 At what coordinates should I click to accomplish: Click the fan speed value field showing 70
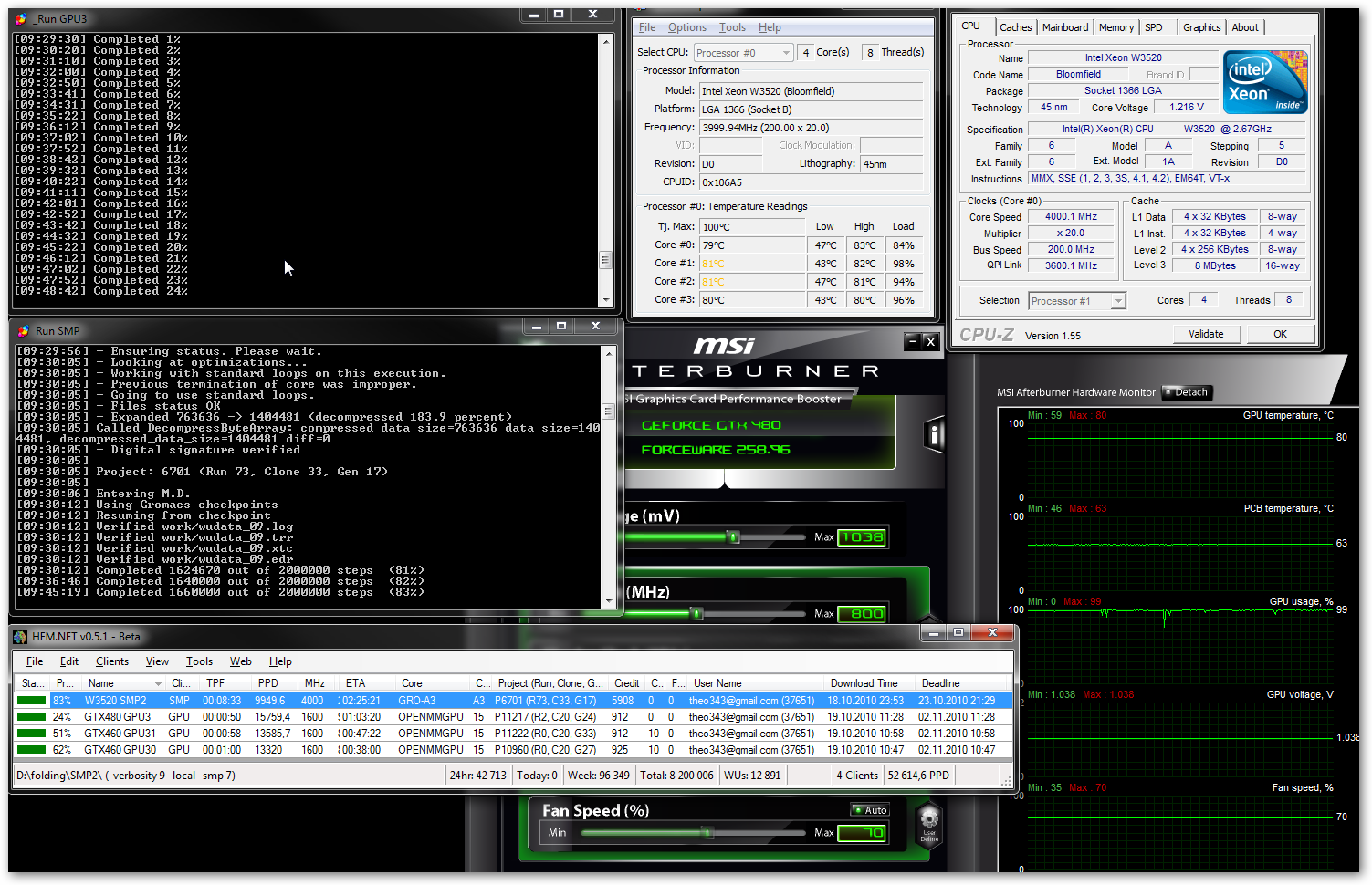pyautogui.click(x=862, y=833)
